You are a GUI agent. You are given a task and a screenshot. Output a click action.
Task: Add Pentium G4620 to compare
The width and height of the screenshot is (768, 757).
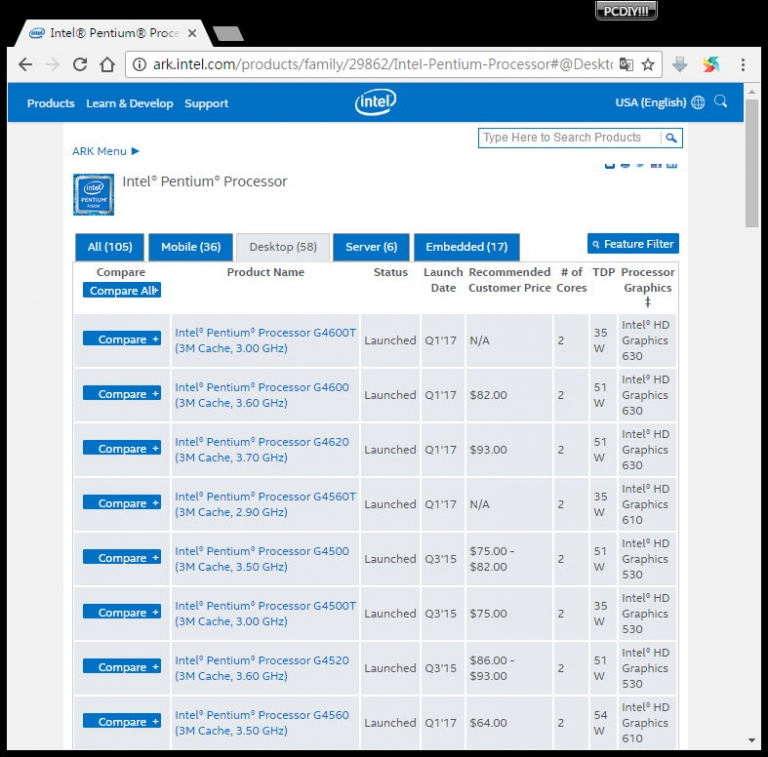[x=122, y=449]
